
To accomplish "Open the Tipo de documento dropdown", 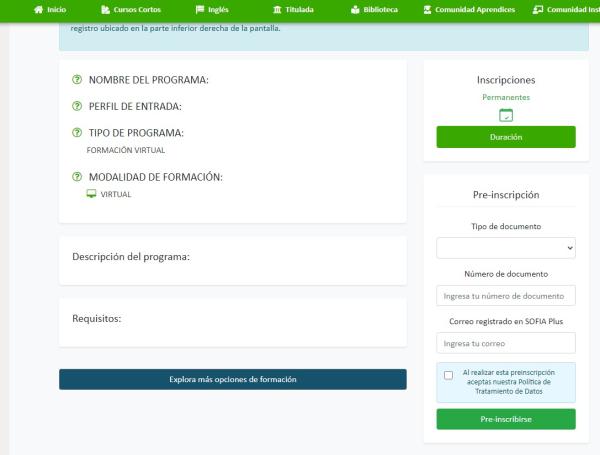I will [505, 247].
